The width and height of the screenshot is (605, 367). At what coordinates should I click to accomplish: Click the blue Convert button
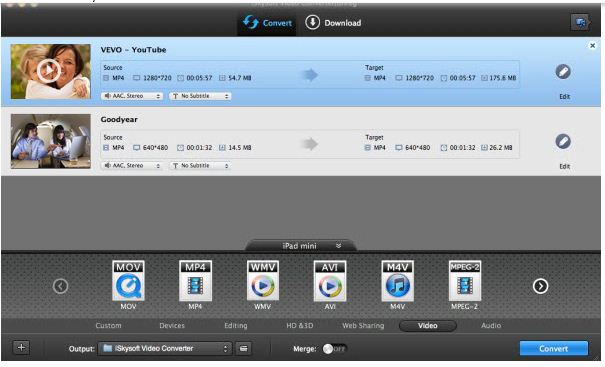[x=554, y=348]
